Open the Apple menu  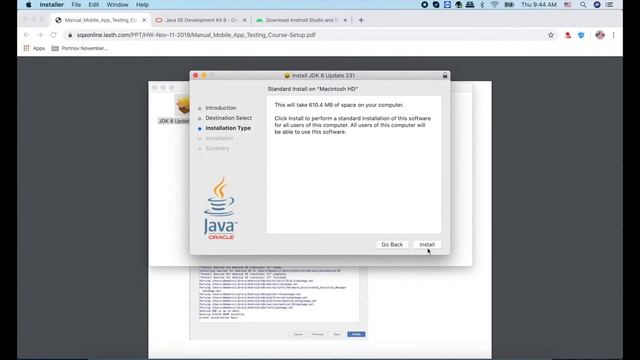[x=29, y=4]
